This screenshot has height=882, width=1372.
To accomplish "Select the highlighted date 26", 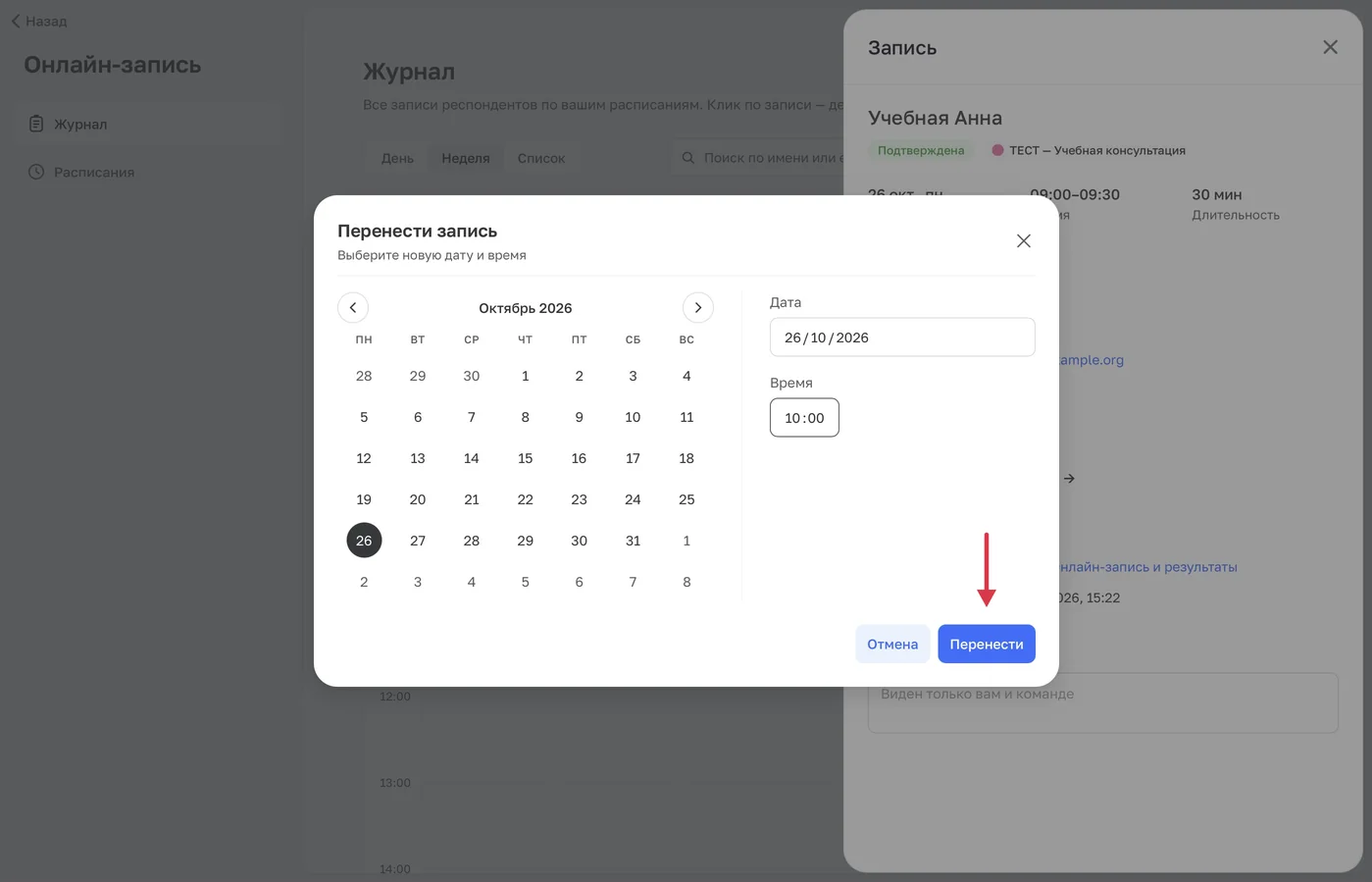I will click(x=364, y=541).
